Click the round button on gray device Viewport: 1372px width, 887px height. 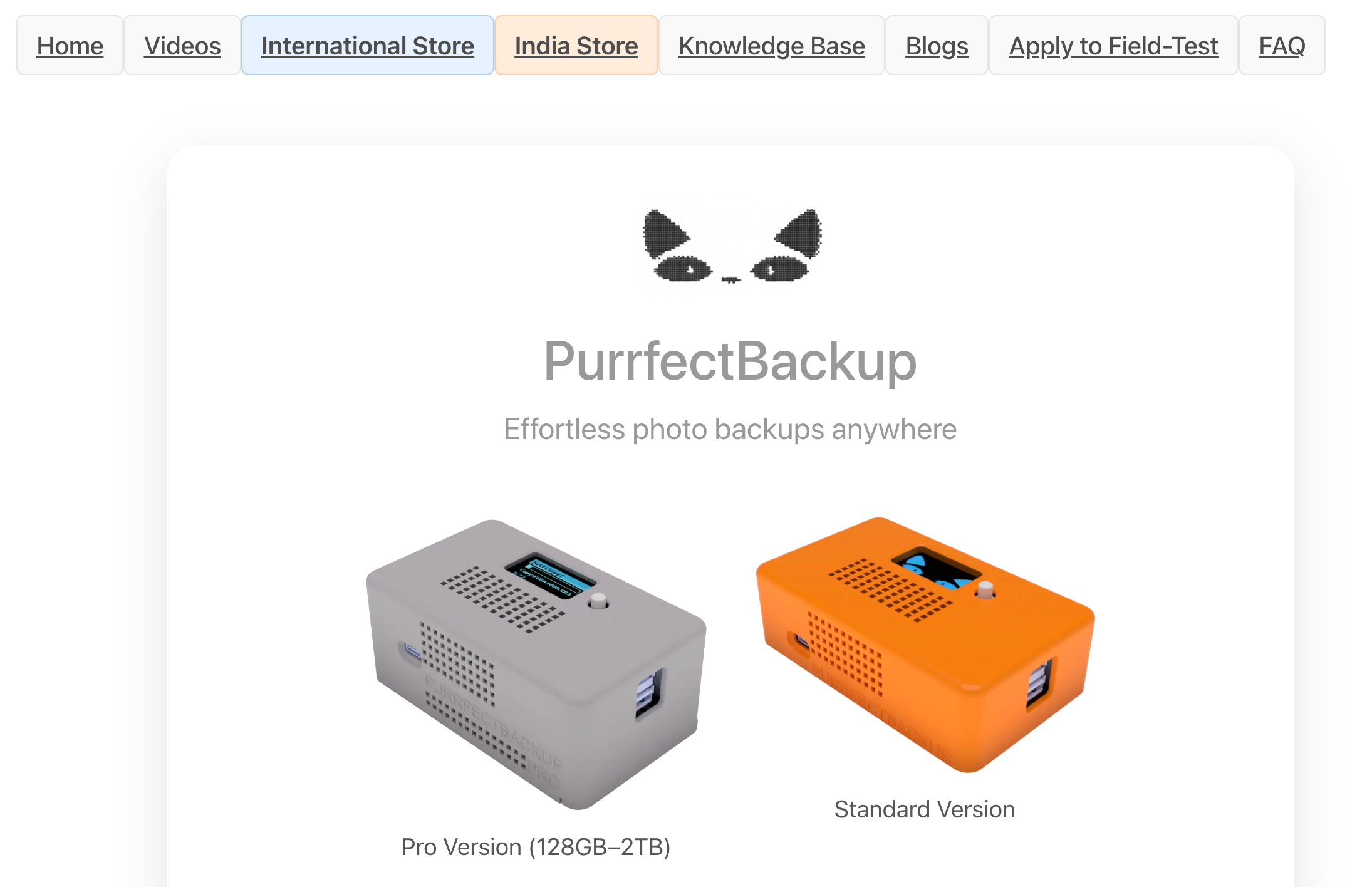point(598,601)
